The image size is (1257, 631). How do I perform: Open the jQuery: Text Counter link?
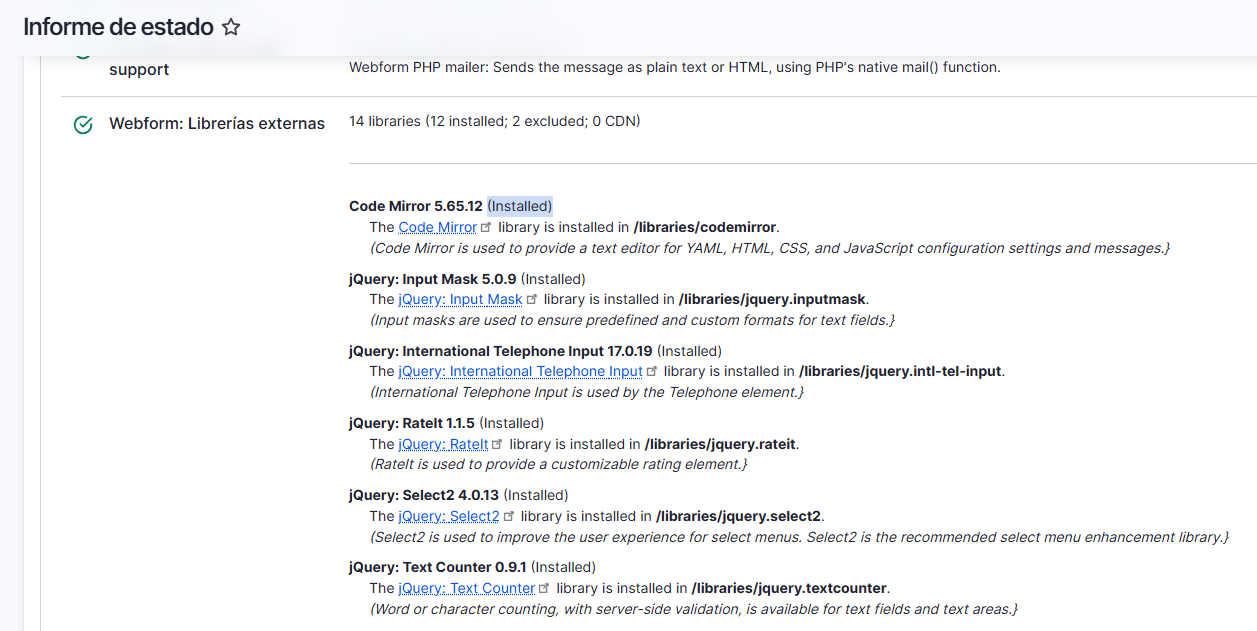point(466,588)
